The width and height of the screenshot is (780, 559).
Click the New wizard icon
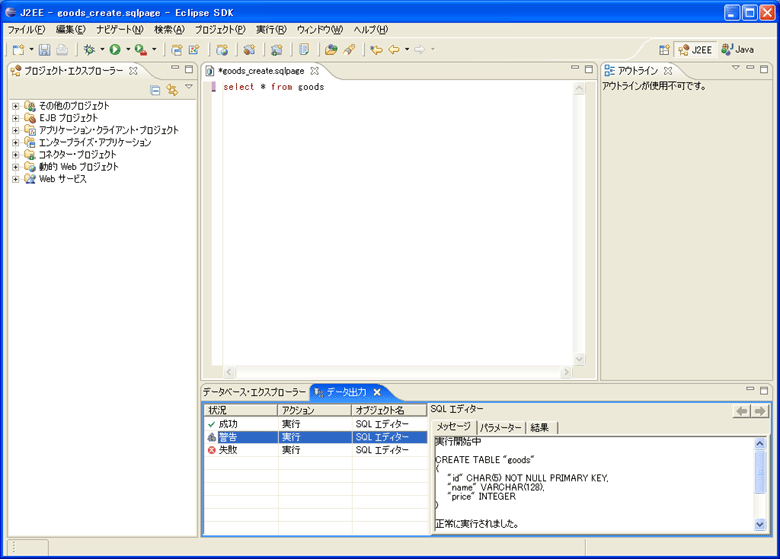pos(18,49)
